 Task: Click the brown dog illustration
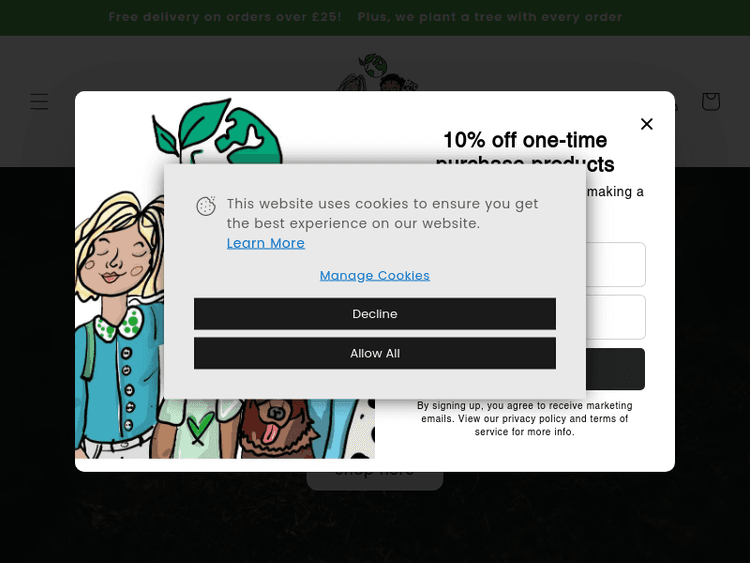tap(276, 428)
